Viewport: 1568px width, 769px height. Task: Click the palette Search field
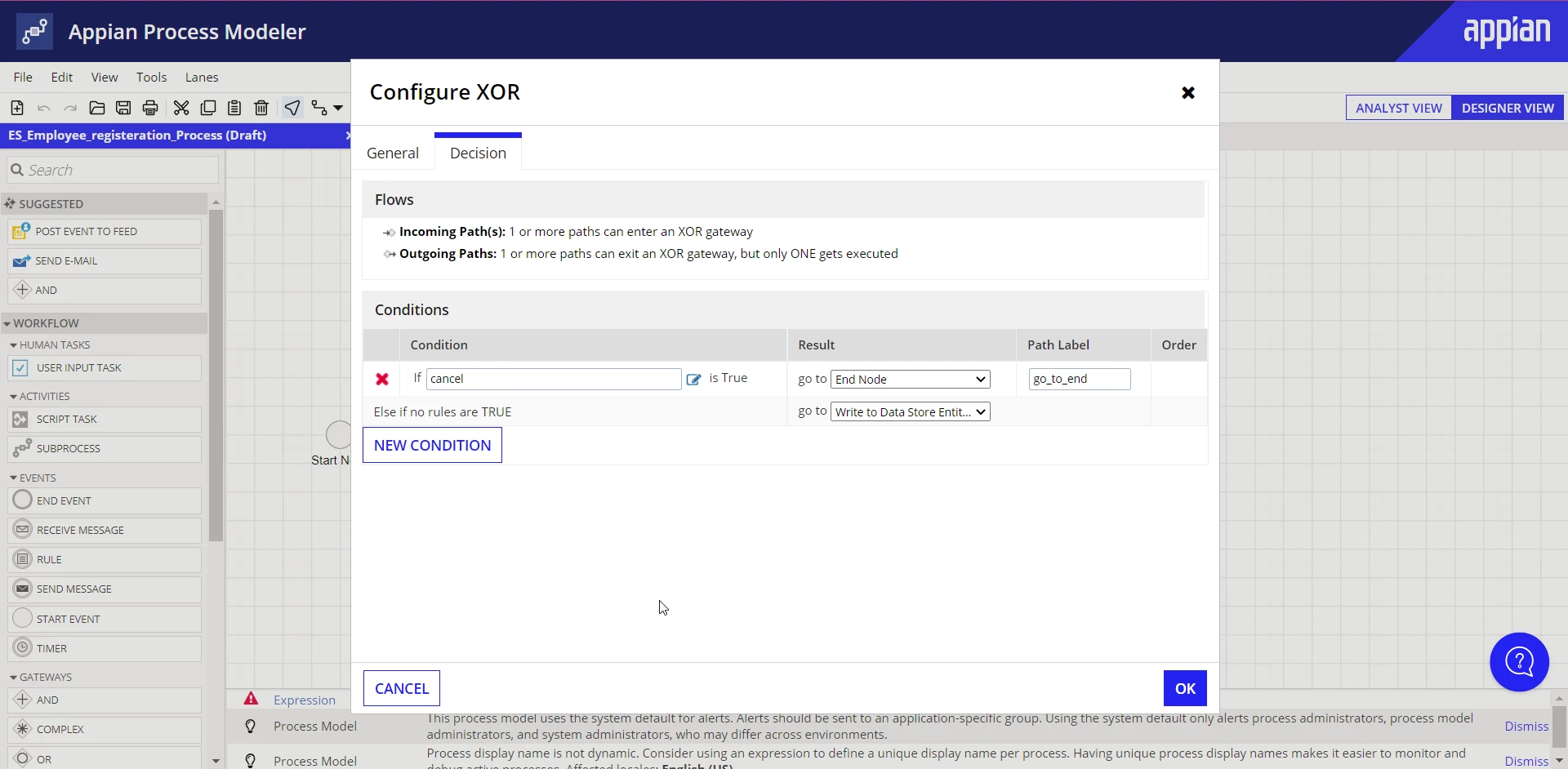[113, 170]
